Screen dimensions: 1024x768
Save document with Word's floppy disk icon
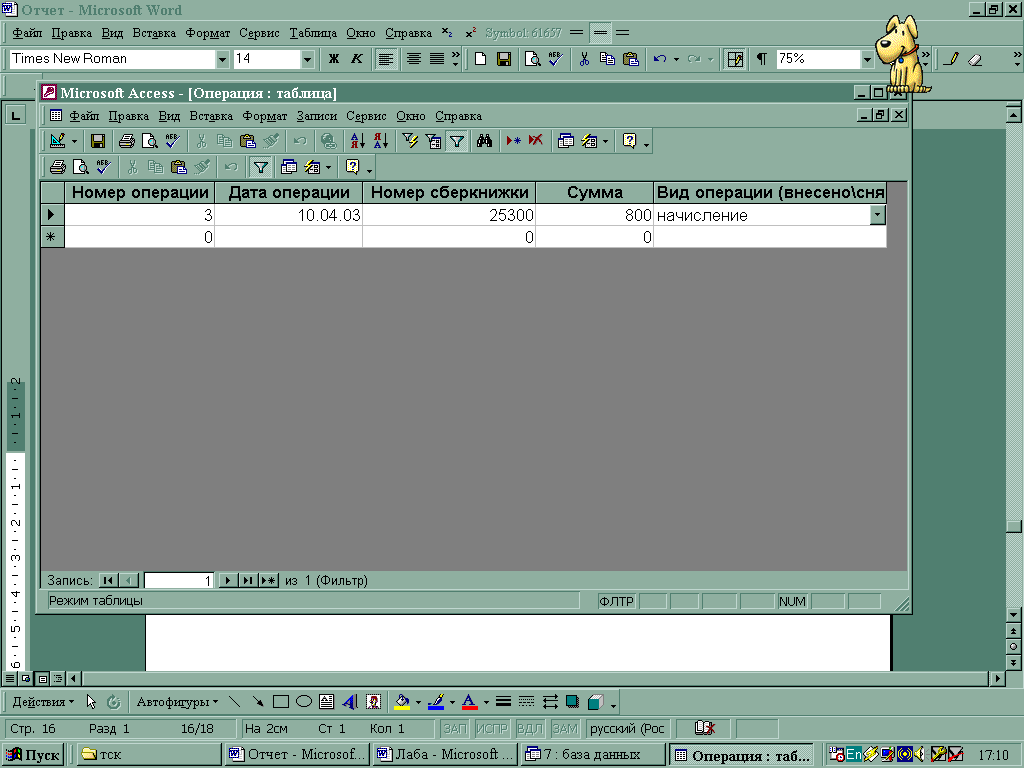point(504,59)
